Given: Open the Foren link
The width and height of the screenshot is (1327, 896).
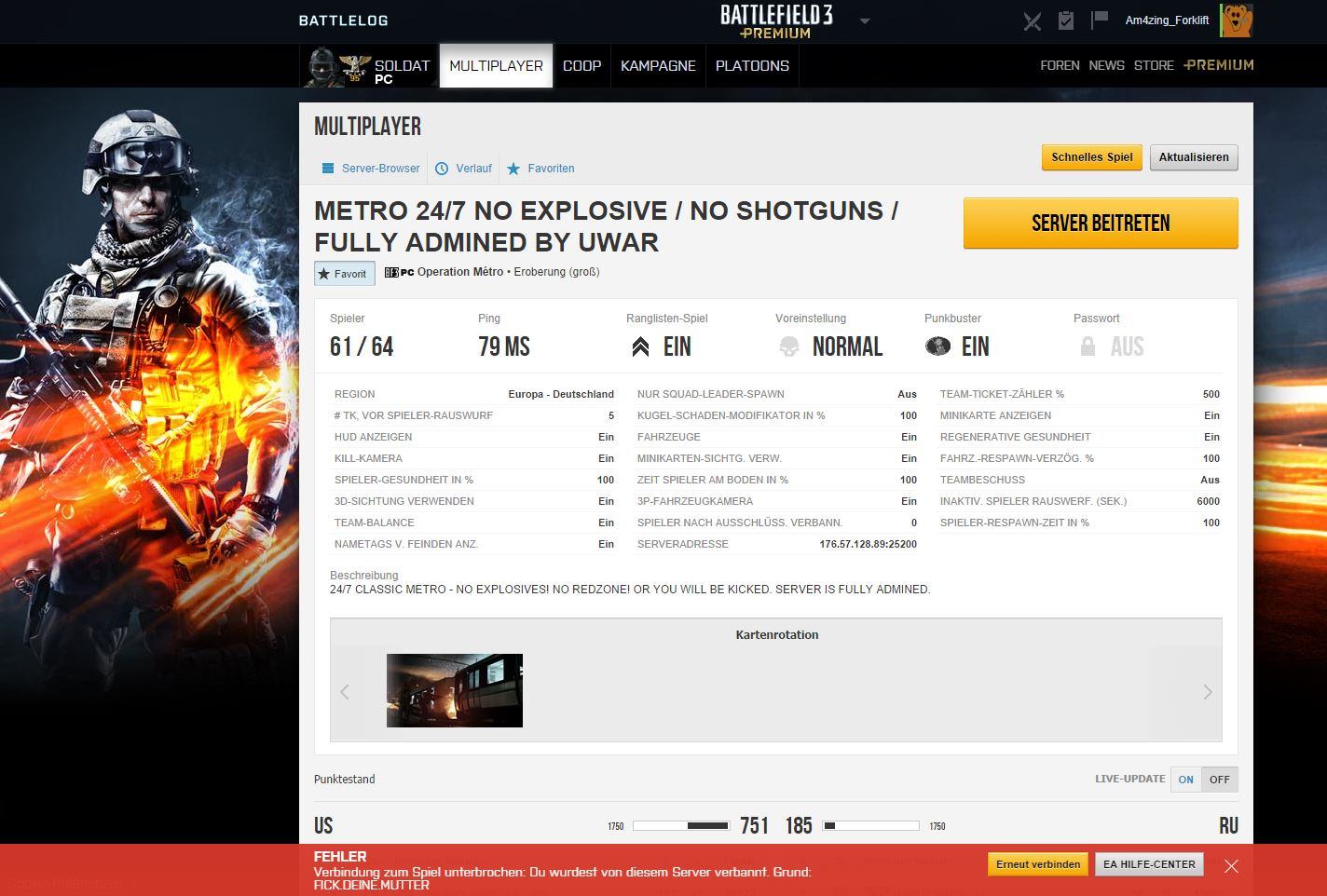Looking at the screenshot, I should point(1060,65).
